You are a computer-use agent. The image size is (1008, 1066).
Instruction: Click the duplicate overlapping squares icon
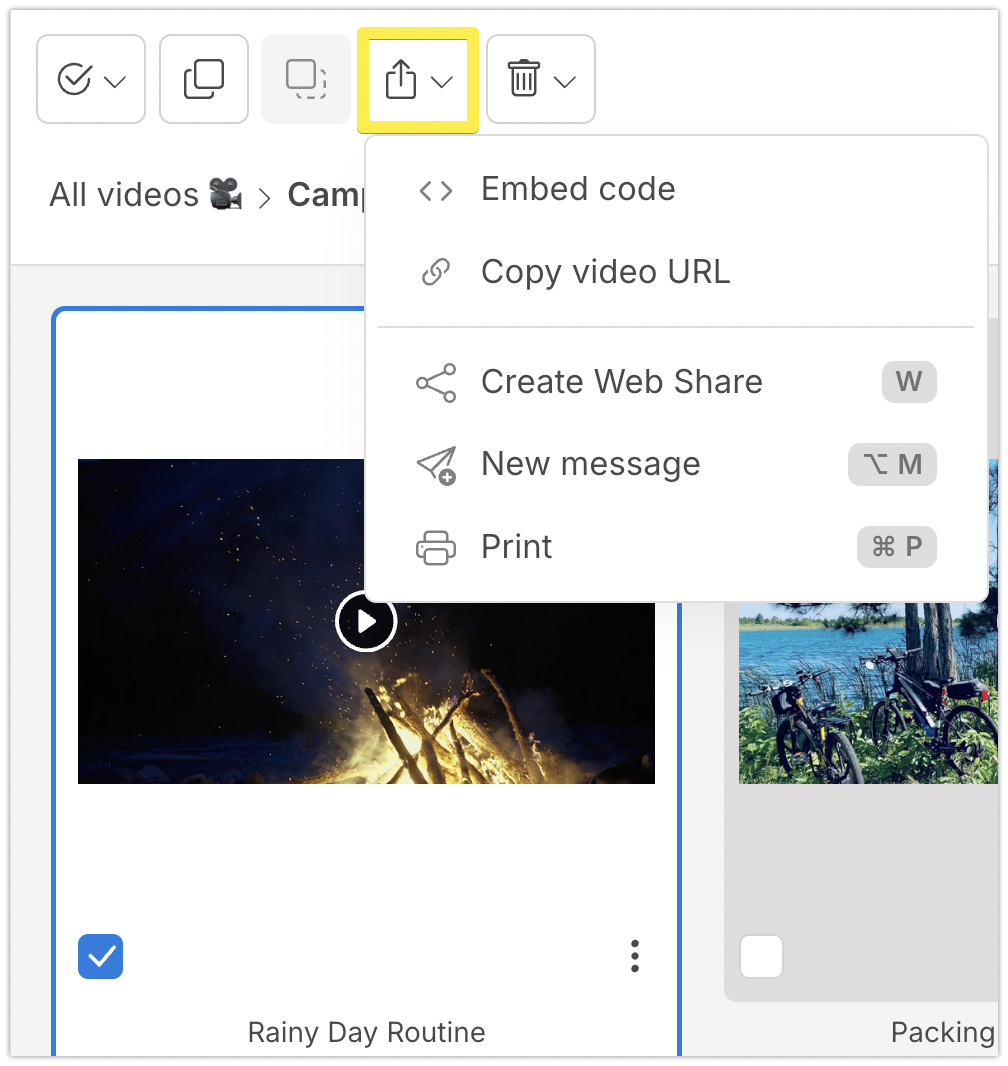coord(204,79)
